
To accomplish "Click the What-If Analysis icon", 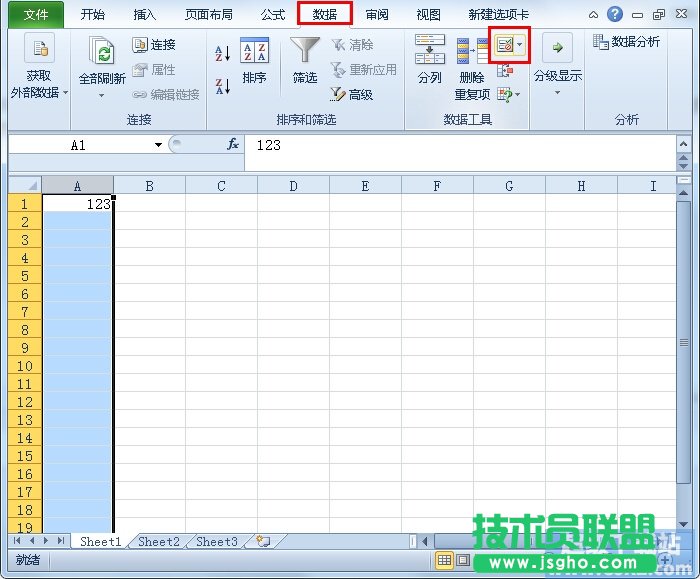I will point(505,94).
